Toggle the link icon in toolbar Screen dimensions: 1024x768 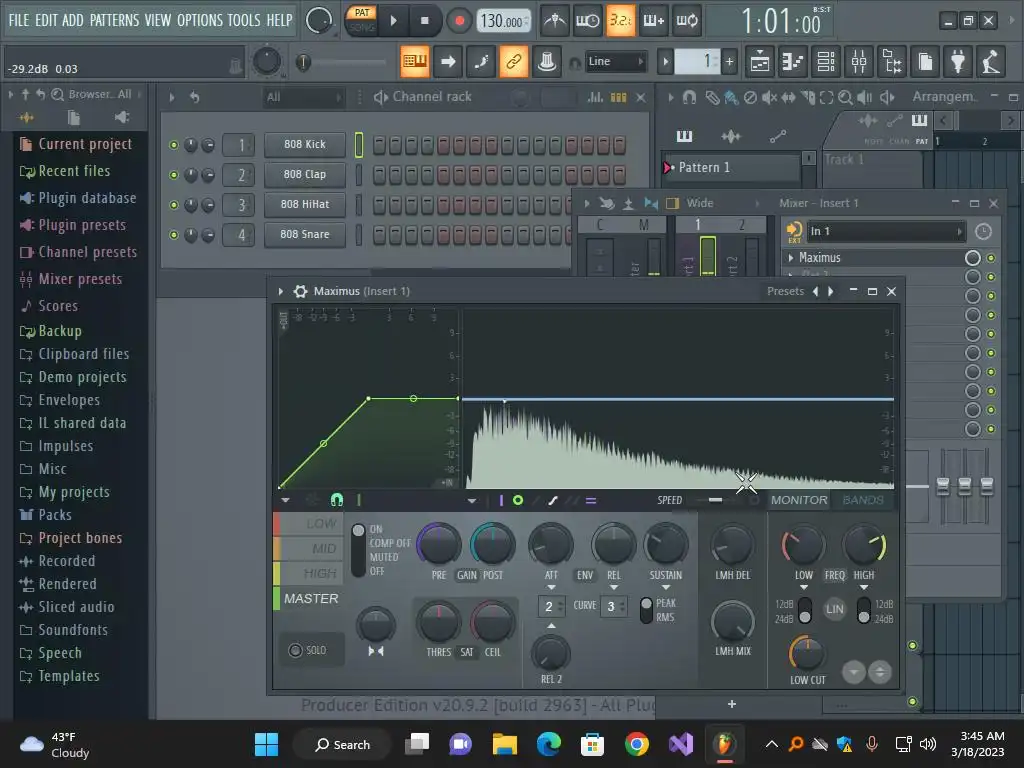(x=514, y=61)
